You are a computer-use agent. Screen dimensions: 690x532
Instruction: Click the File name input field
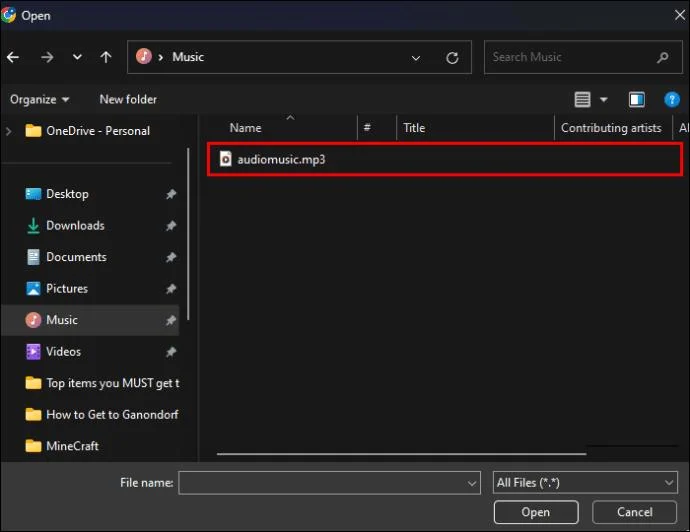(329, 483)
